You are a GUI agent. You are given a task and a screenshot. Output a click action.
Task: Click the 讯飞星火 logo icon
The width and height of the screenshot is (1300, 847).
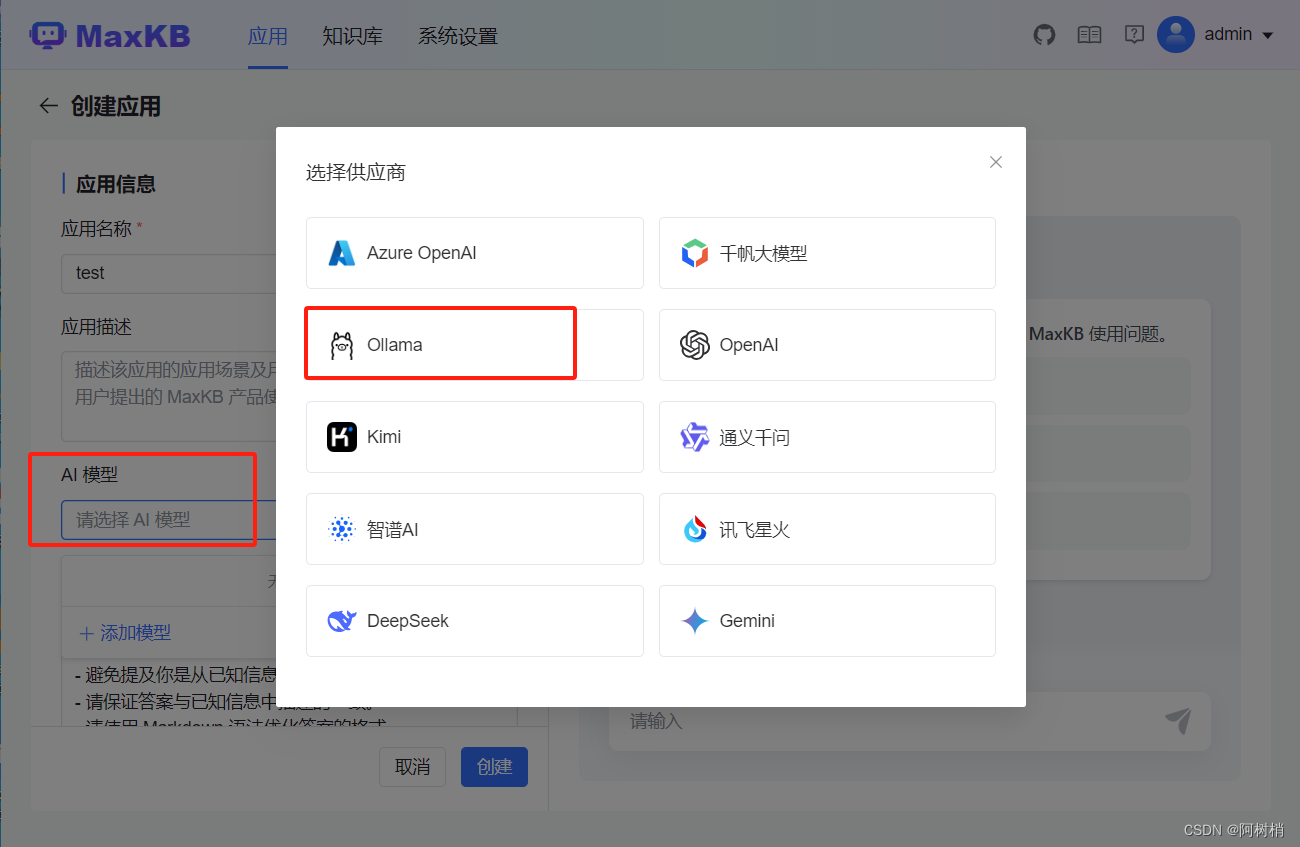(x=695, y=529)
